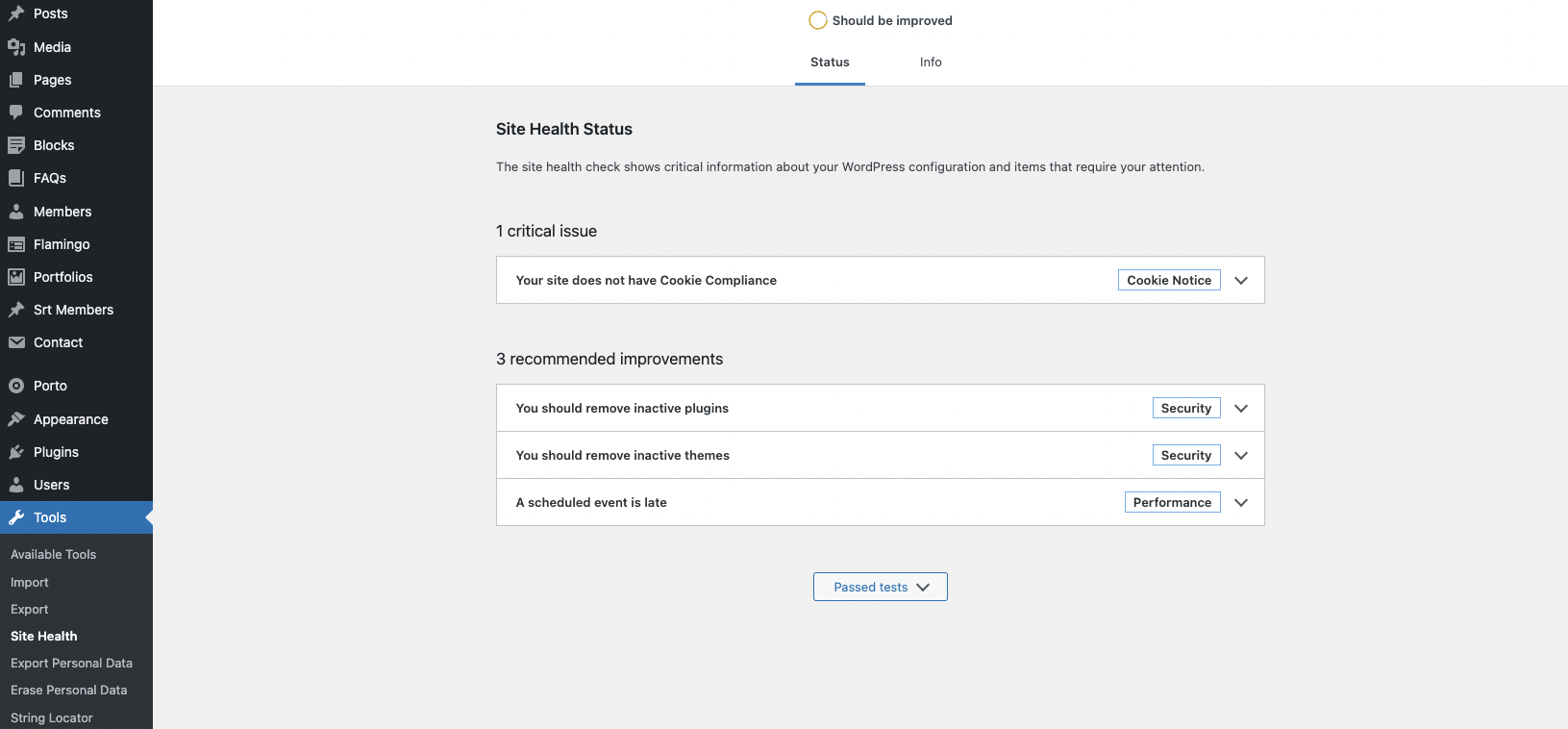Click the Security badge on inactive themes row

point(1186,455)
